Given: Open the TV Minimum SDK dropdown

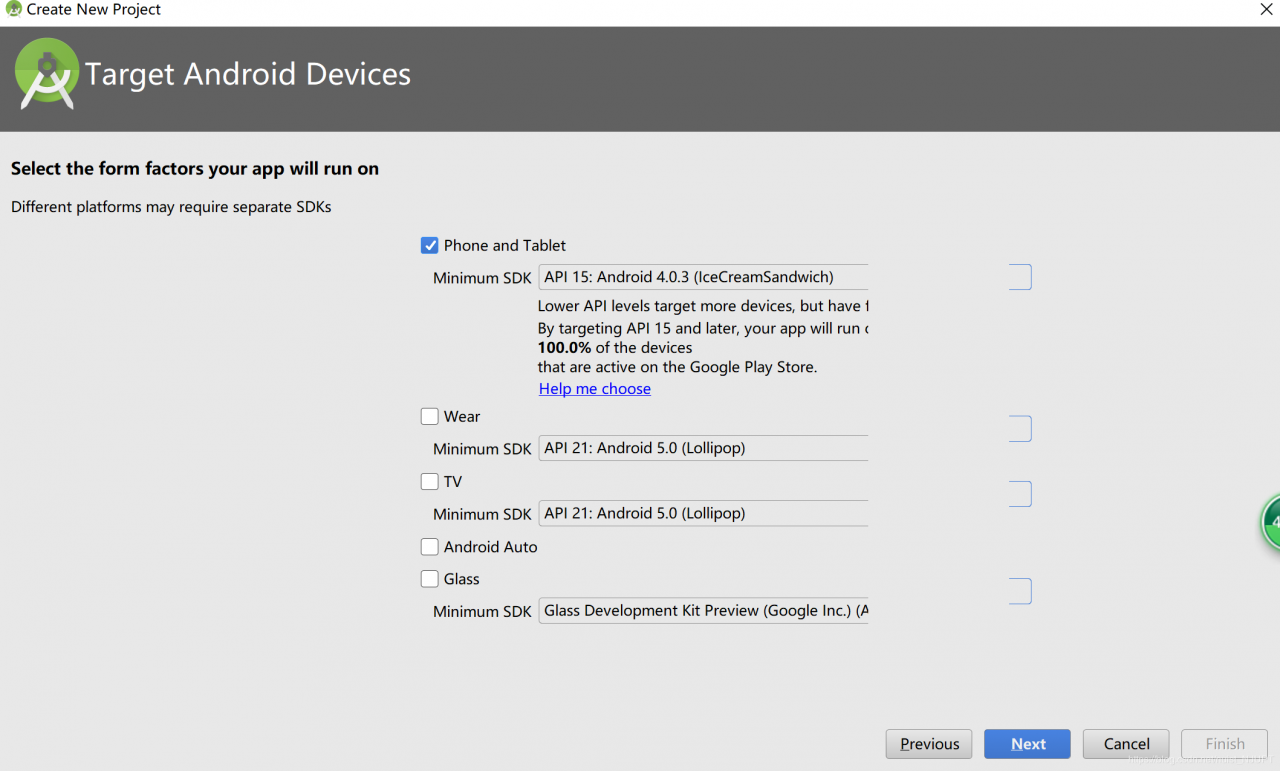Looking at the screenshot, I should point(703,513).
